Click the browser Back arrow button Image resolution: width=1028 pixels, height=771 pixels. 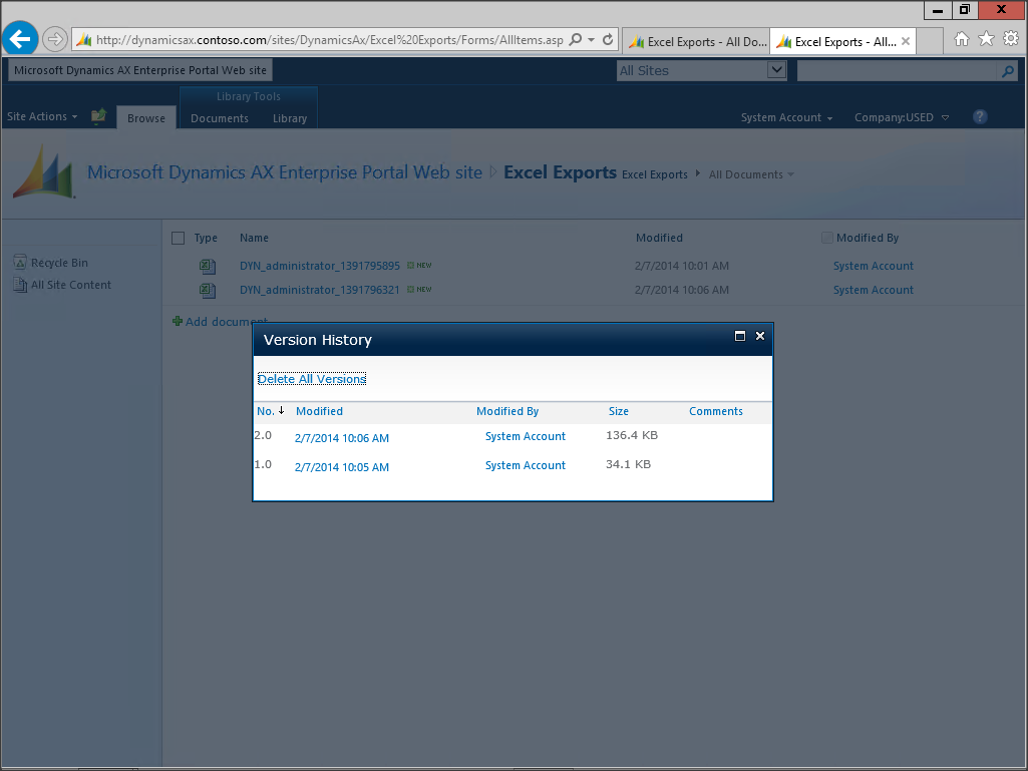(20, 39)
